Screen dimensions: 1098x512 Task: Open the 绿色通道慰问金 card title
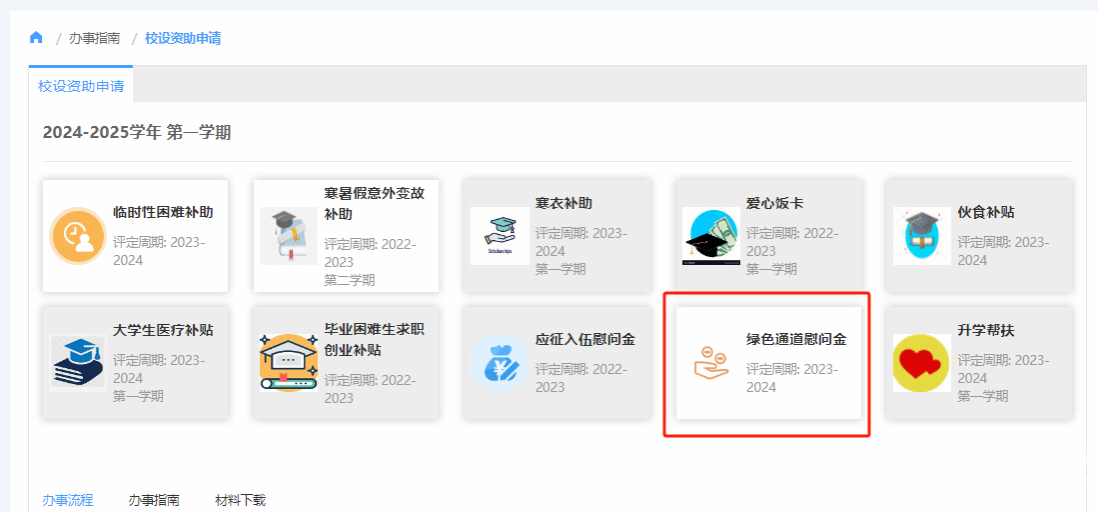796,339
